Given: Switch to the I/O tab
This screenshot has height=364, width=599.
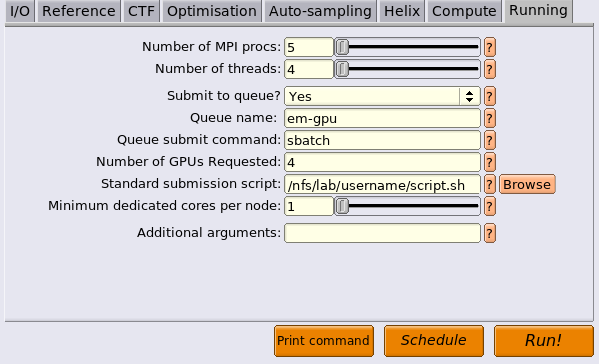Looking at the screenshot, I should pyautogui.click(x=20, y=11).
